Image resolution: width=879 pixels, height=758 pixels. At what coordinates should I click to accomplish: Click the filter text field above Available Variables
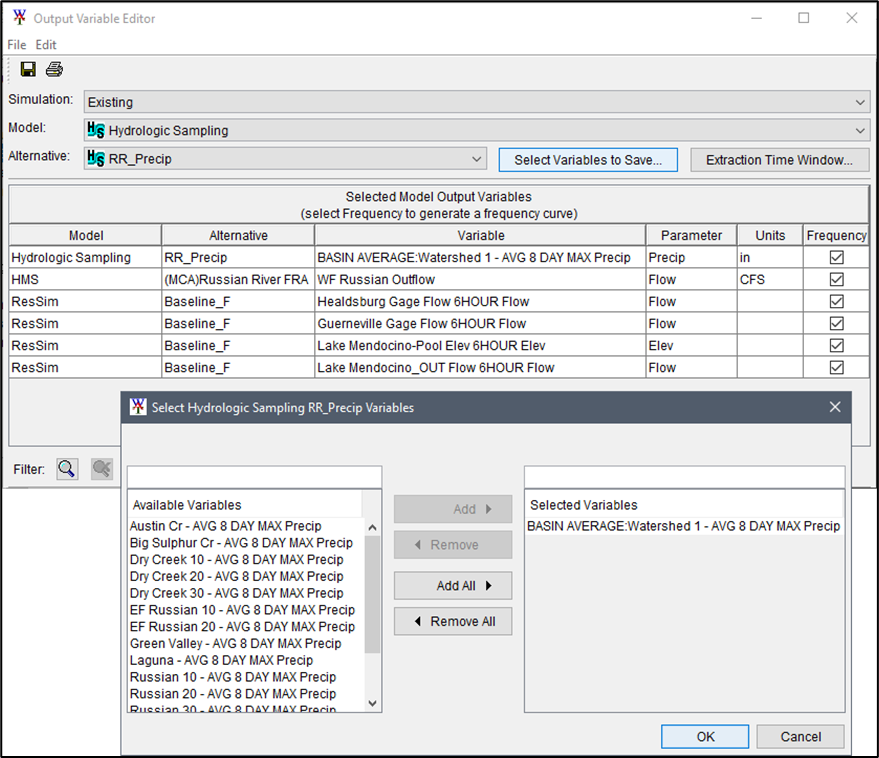(x=253, y=475)
